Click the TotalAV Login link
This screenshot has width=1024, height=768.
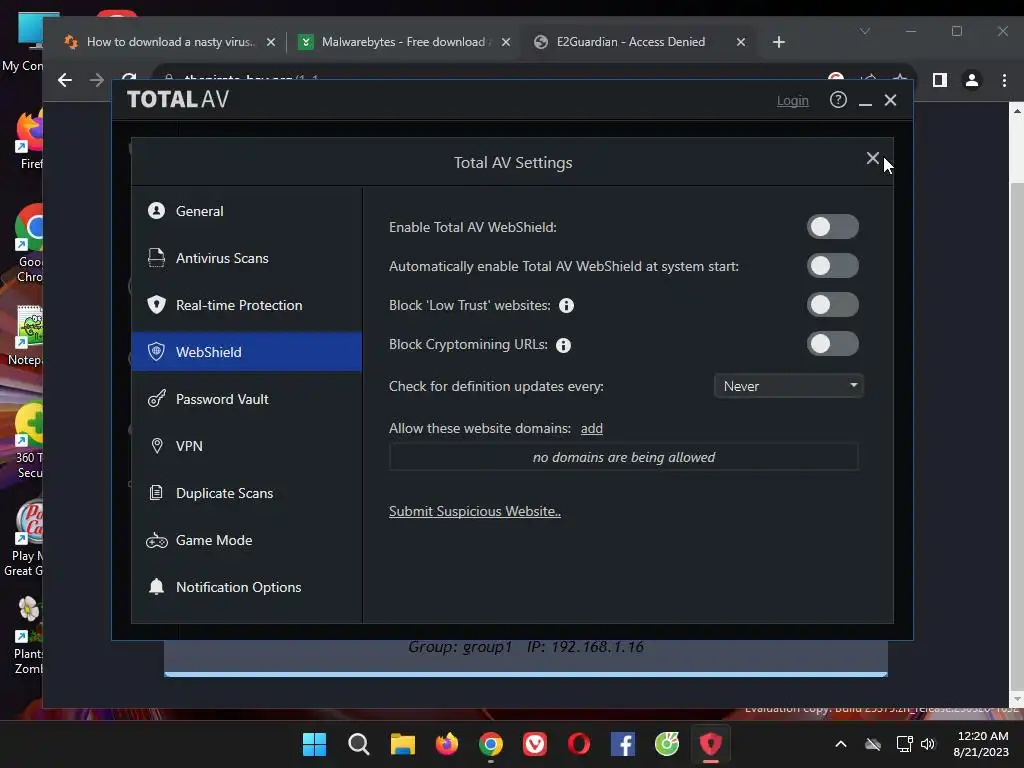point(792,101)
